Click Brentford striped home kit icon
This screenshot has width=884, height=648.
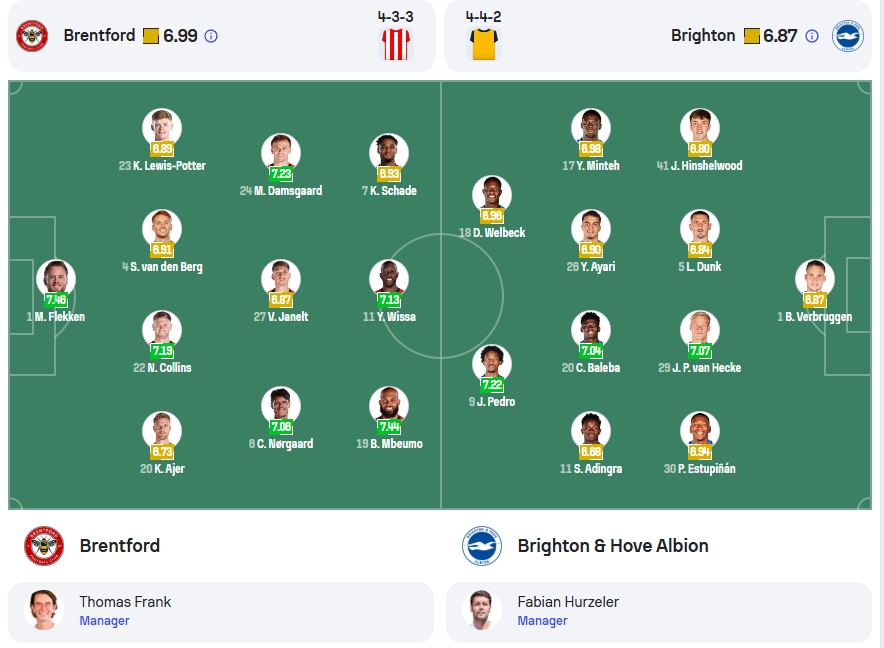click(396, 44)
